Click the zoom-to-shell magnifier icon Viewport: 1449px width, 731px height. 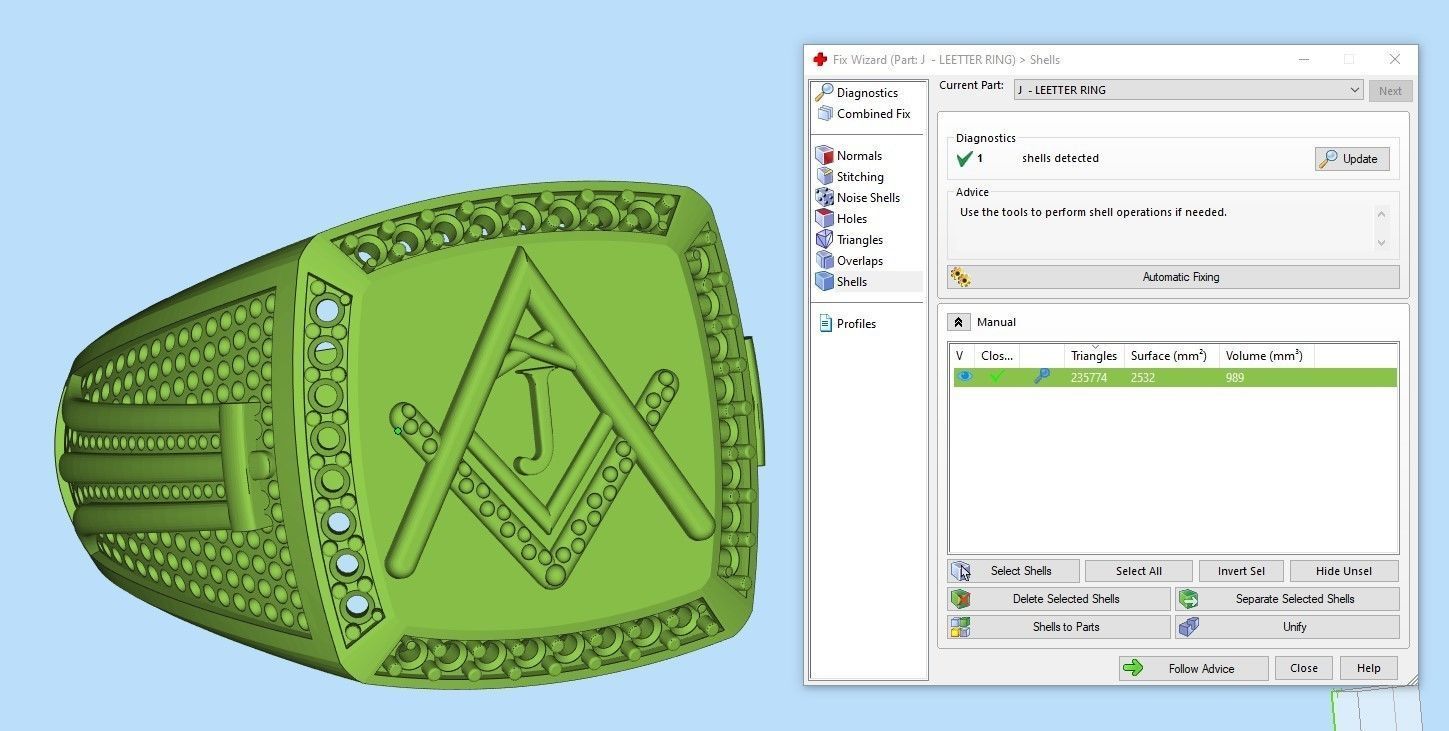(x=1041, y=377)
